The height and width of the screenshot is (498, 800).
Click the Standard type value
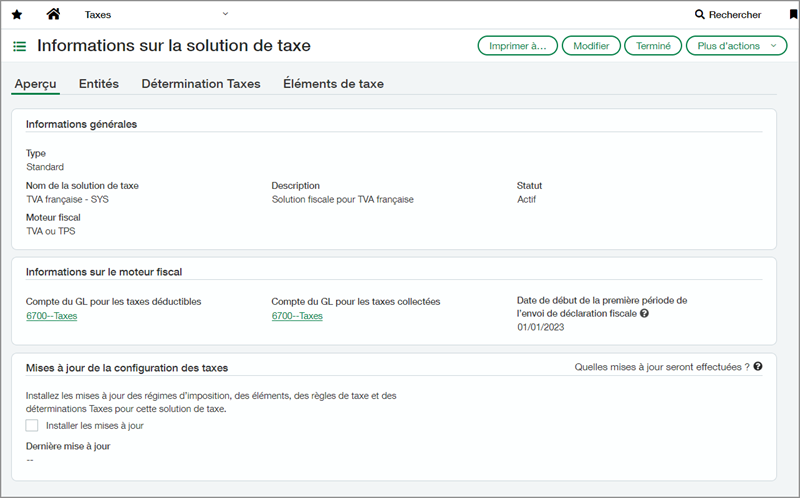tap(45, 167)
